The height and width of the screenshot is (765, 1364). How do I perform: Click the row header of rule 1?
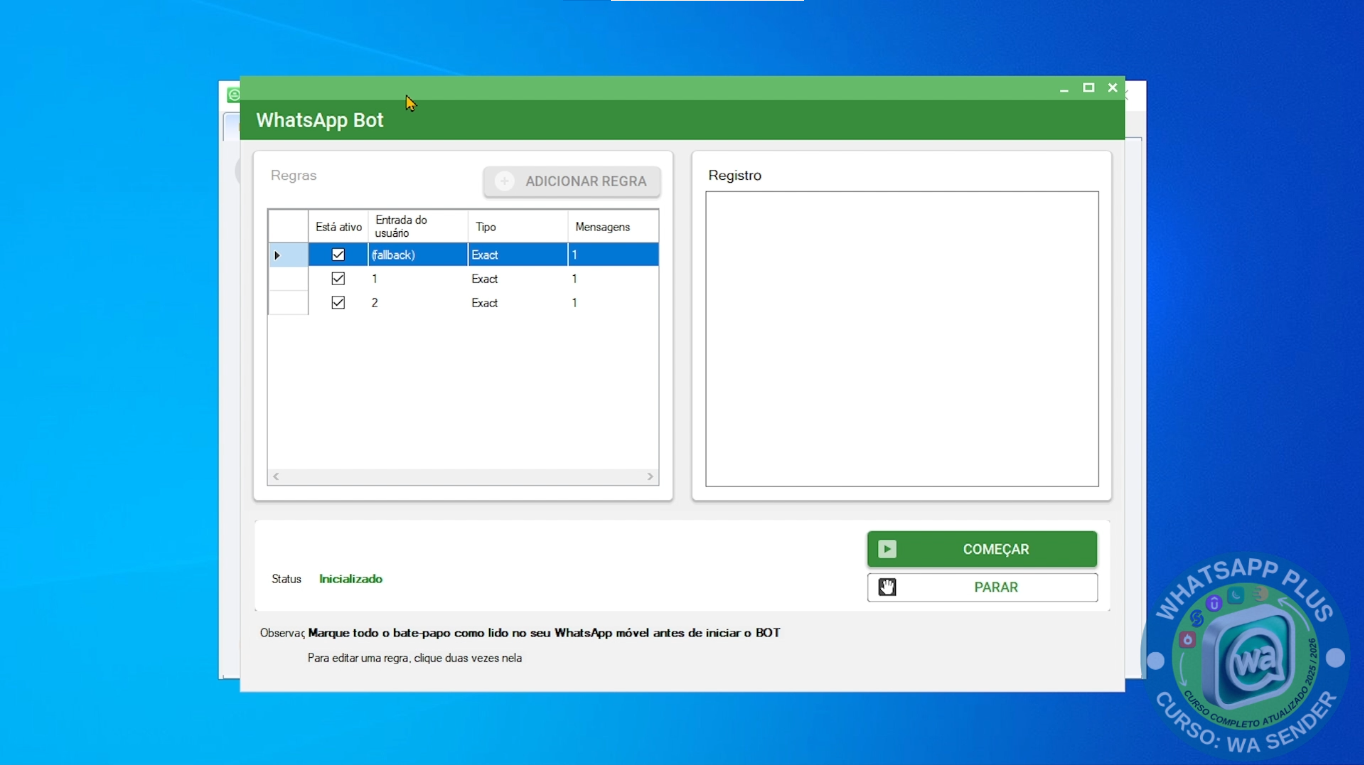click(x=288, y=279)
